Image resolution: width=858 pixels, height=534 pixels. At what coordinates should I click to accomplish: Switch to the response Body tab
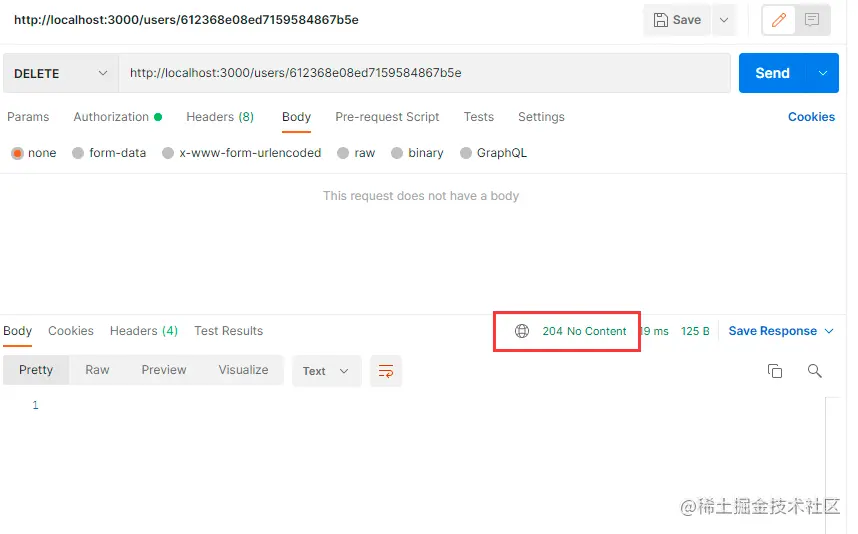coord(18,331)
